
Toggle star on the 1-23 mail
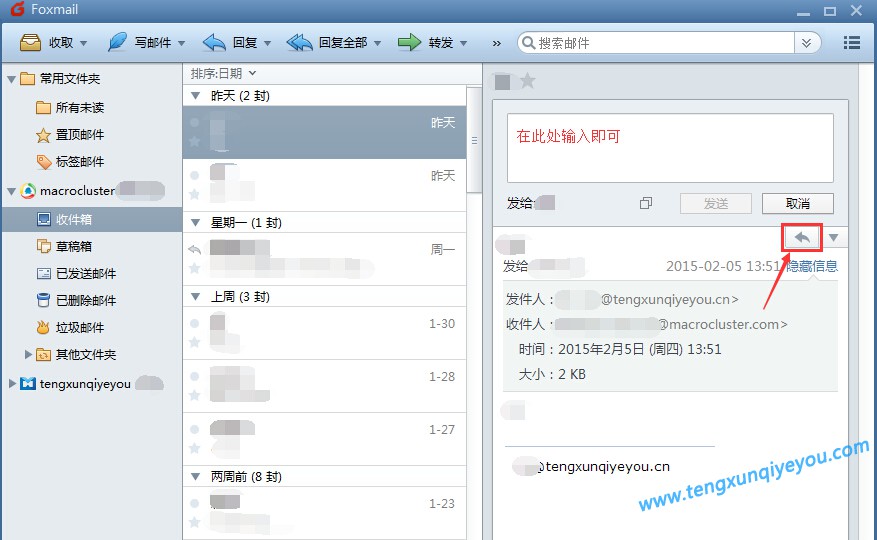tap(195, 522)
